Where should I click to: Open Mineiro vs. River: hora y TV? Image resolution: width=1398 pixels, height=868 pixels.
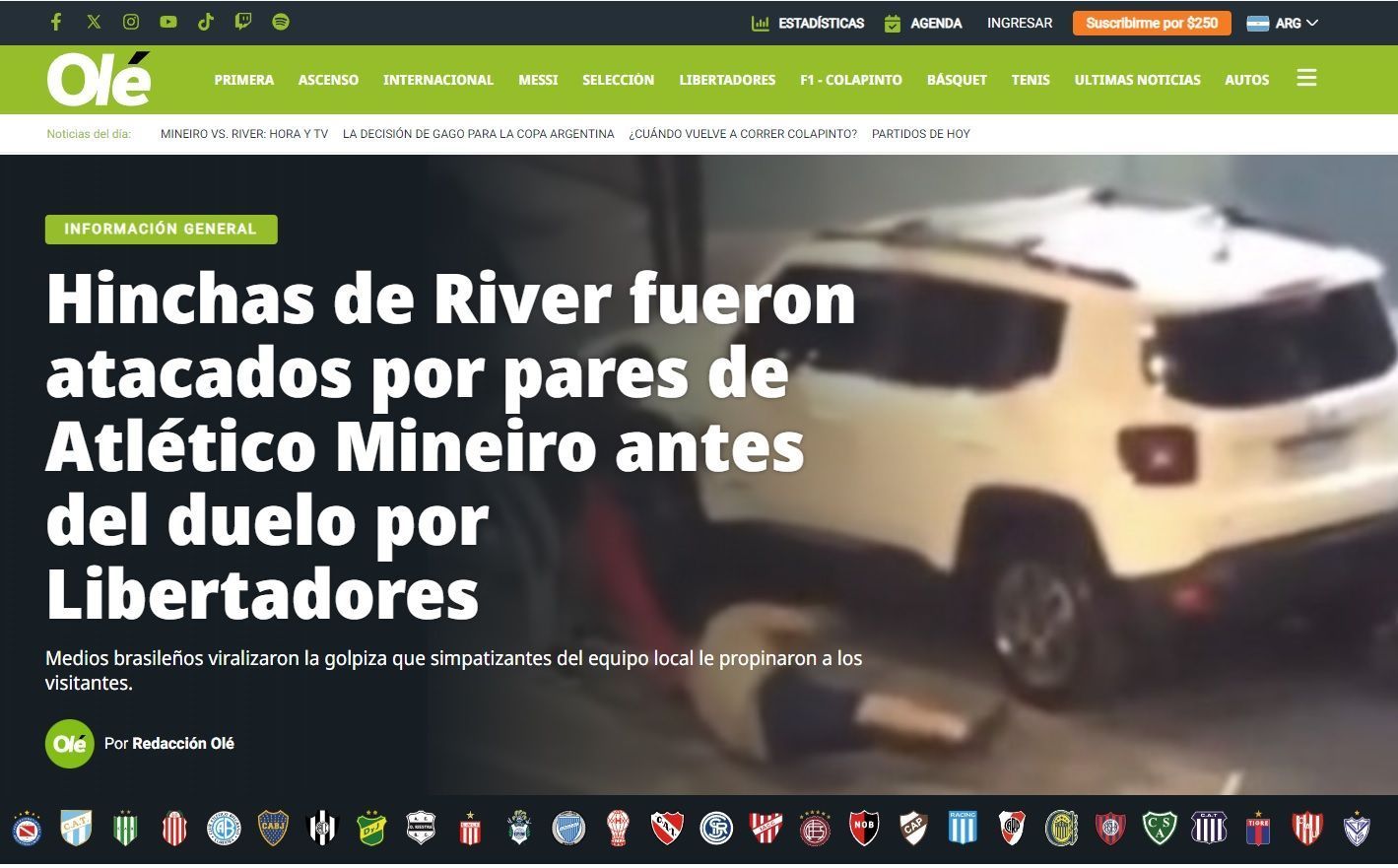[x=244, y=134]
